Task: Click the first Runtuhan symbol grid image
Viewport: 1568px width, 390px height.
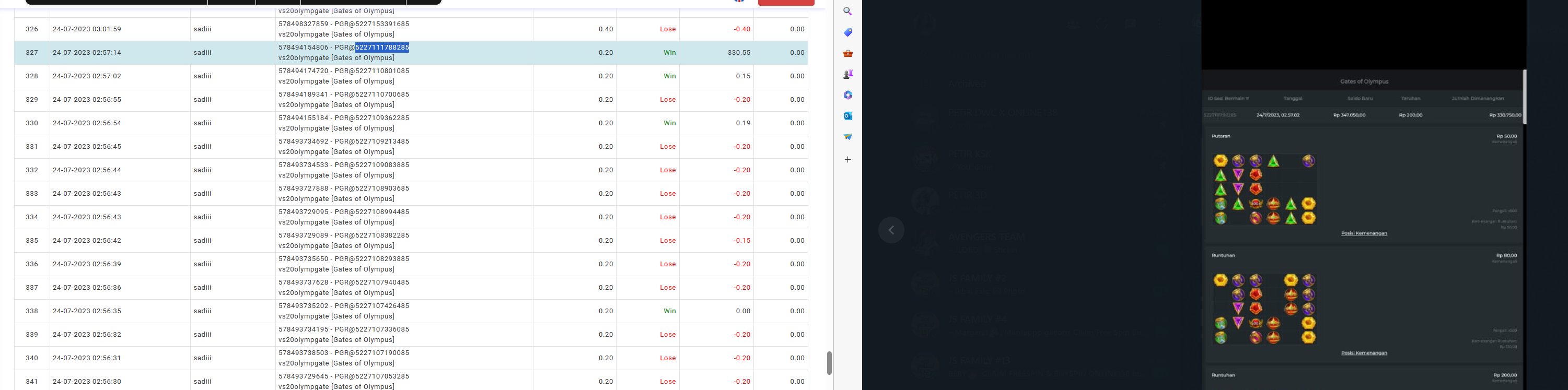Action: coord(1264,309)
